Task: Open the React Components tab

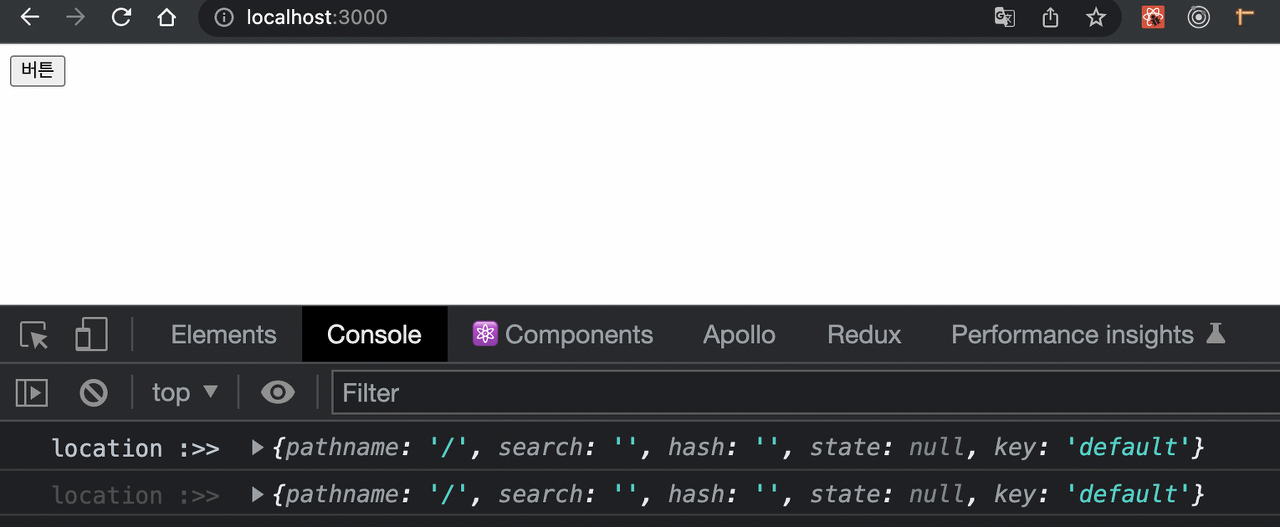Action: click(563, 335)
